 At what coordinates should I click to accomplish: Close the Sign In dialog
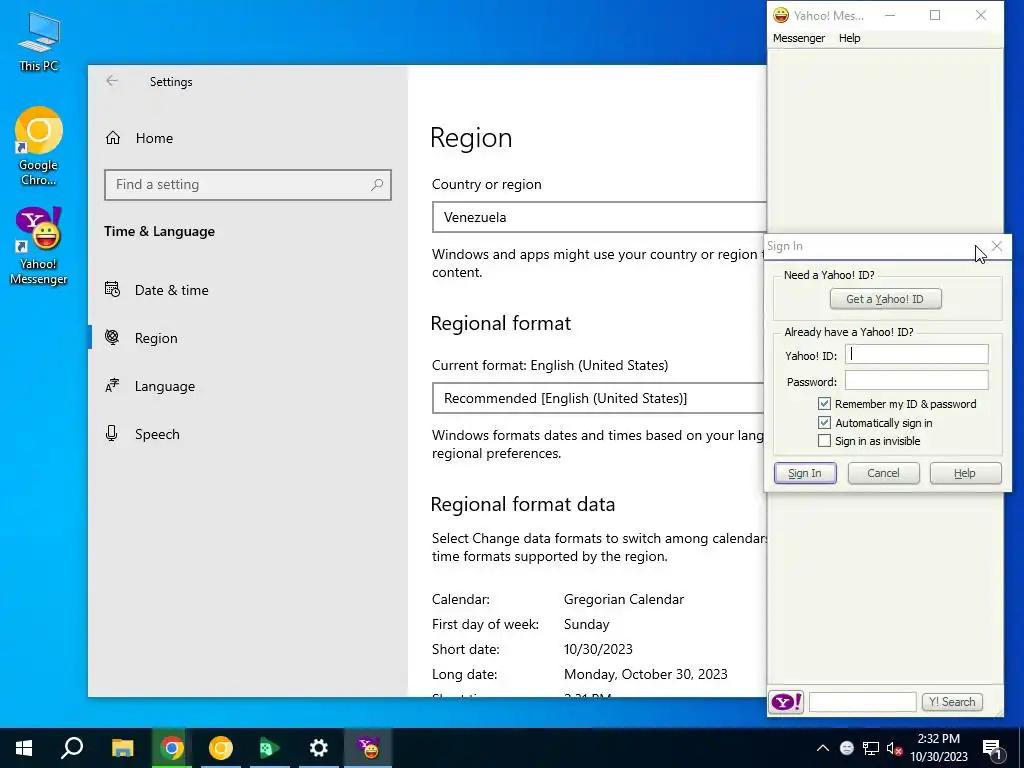point(997,246)
